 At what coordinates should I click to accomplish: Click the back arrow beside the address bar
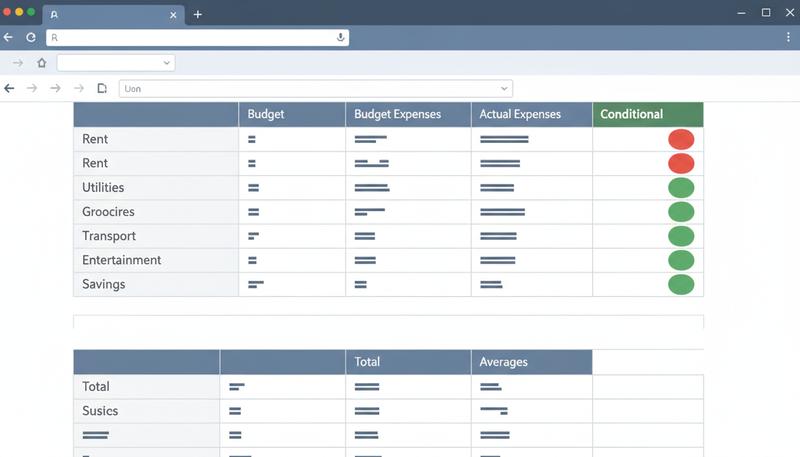pos(8,37)
